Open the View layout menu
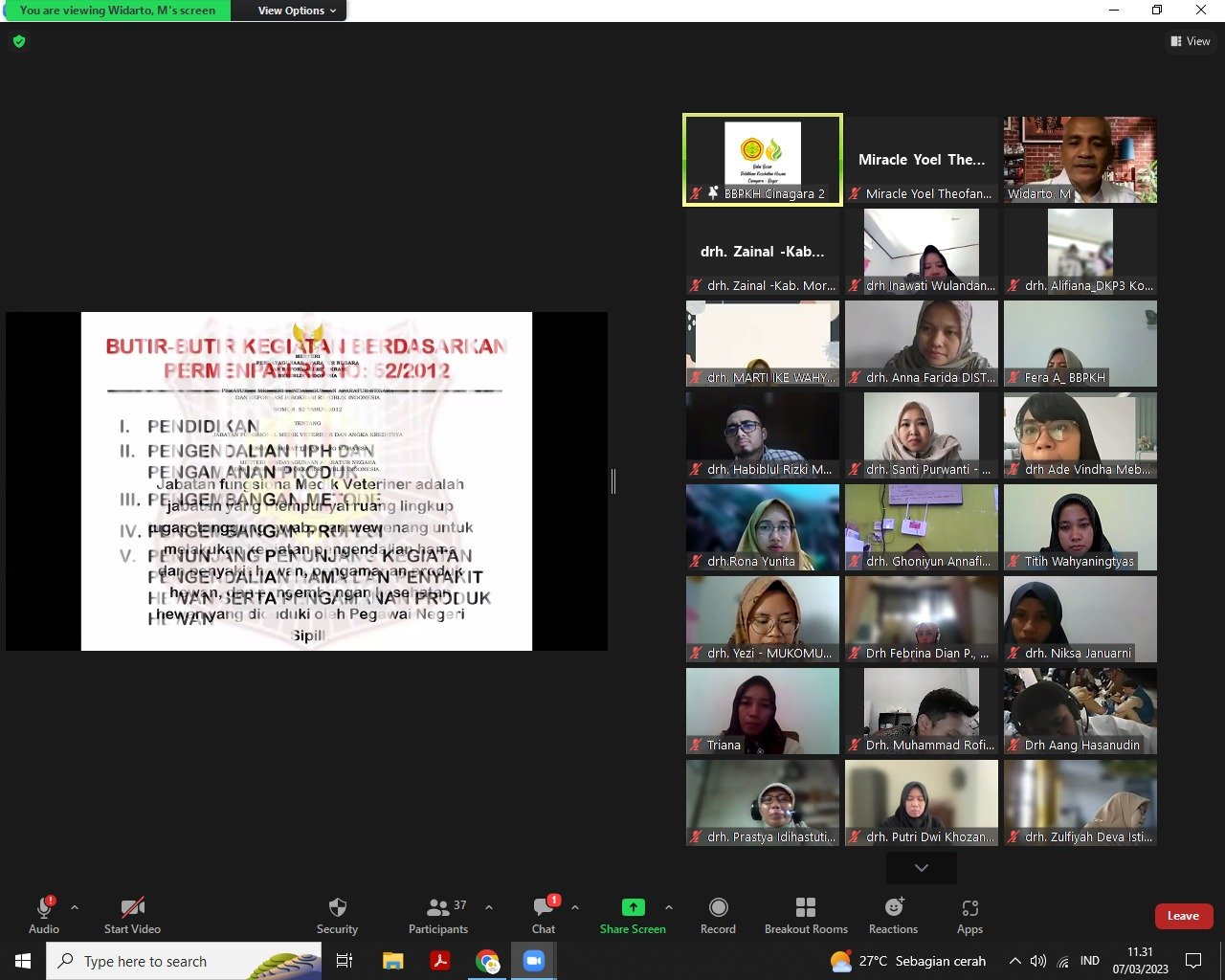Screen dimensions: 1225x980 tap(1190, 41)
